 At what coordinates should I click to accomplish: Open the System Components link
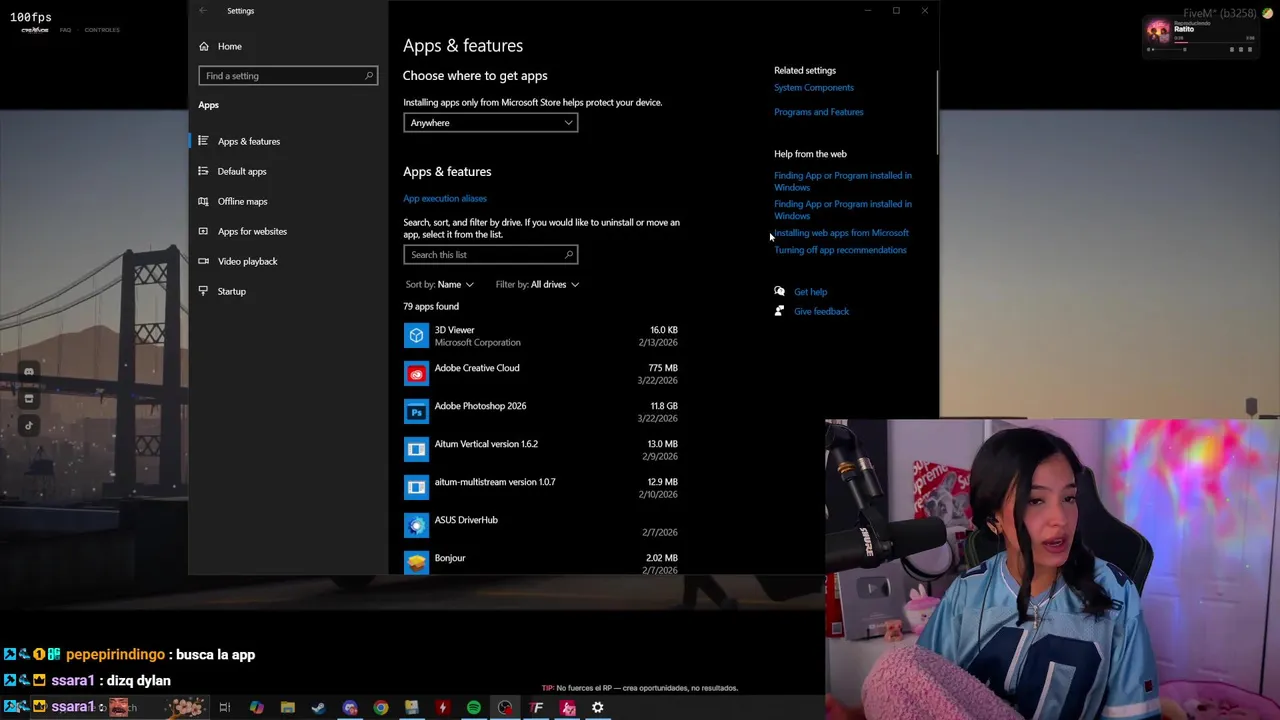814,88
